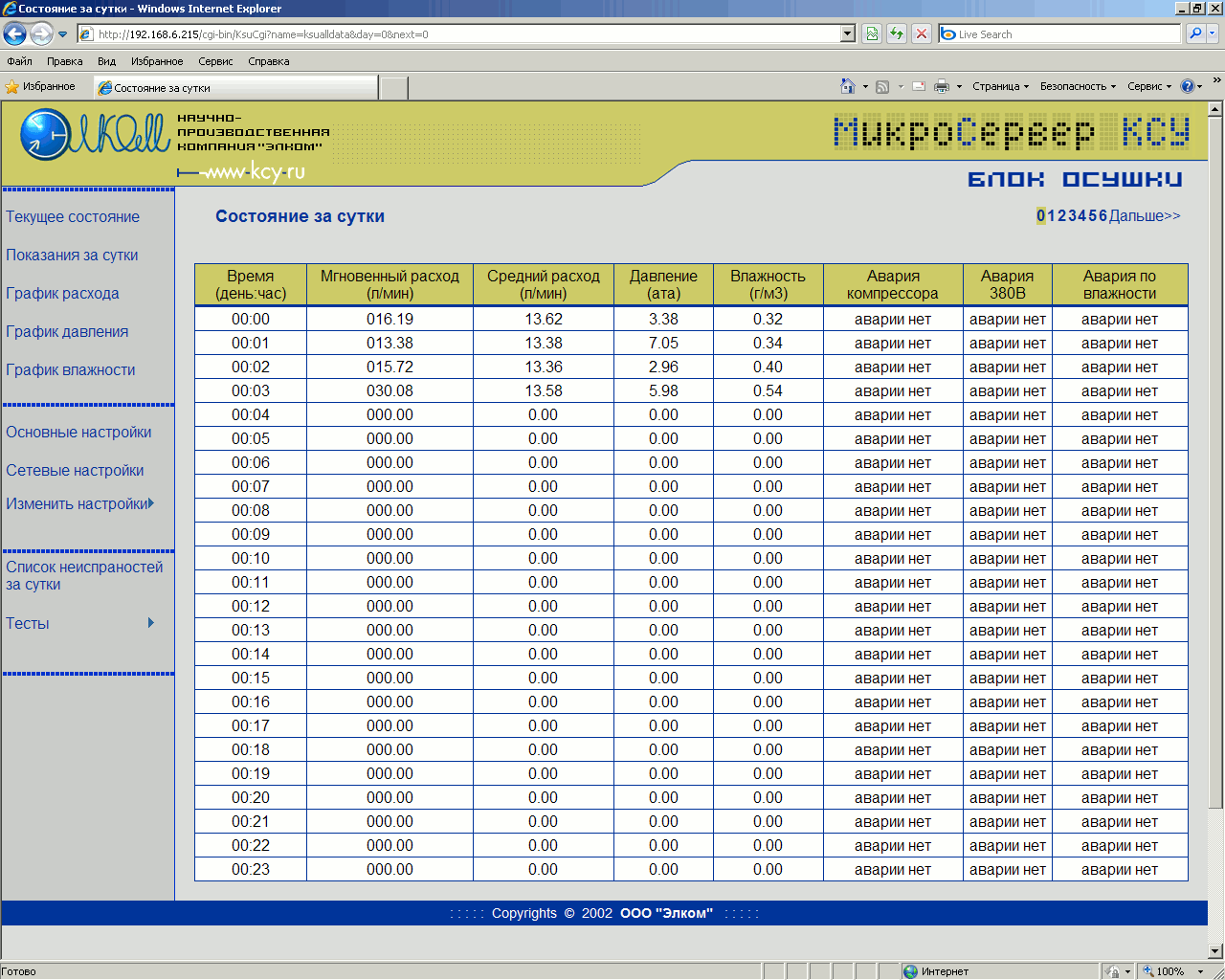Click the Избранное star favorites button
The height and width of the screenshot is (980, 1225).
tap(40, 87)
